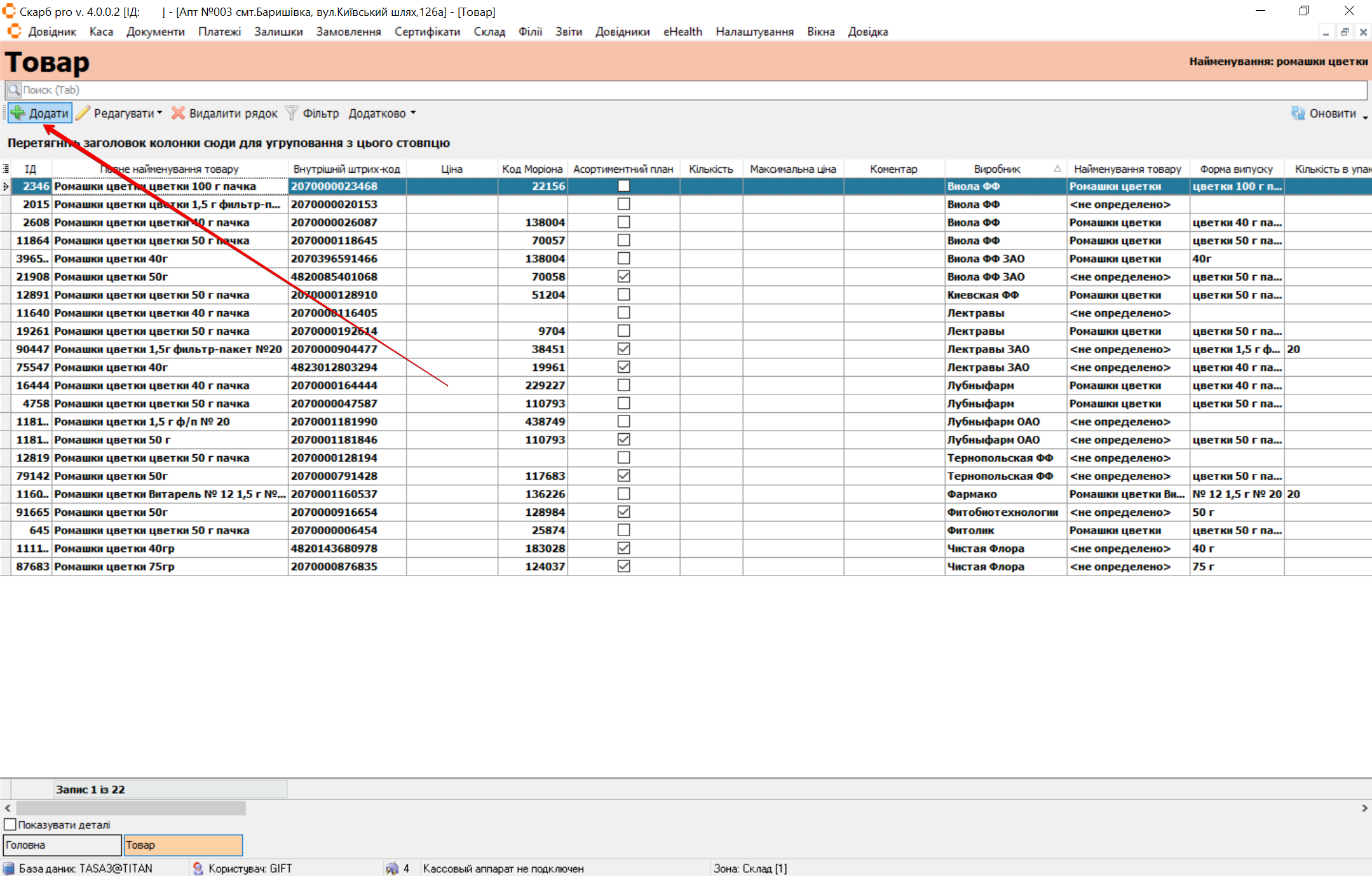Open the dropdown arrow next to Оновити
Screen dimensions: 1372x876
[1365, 116]
